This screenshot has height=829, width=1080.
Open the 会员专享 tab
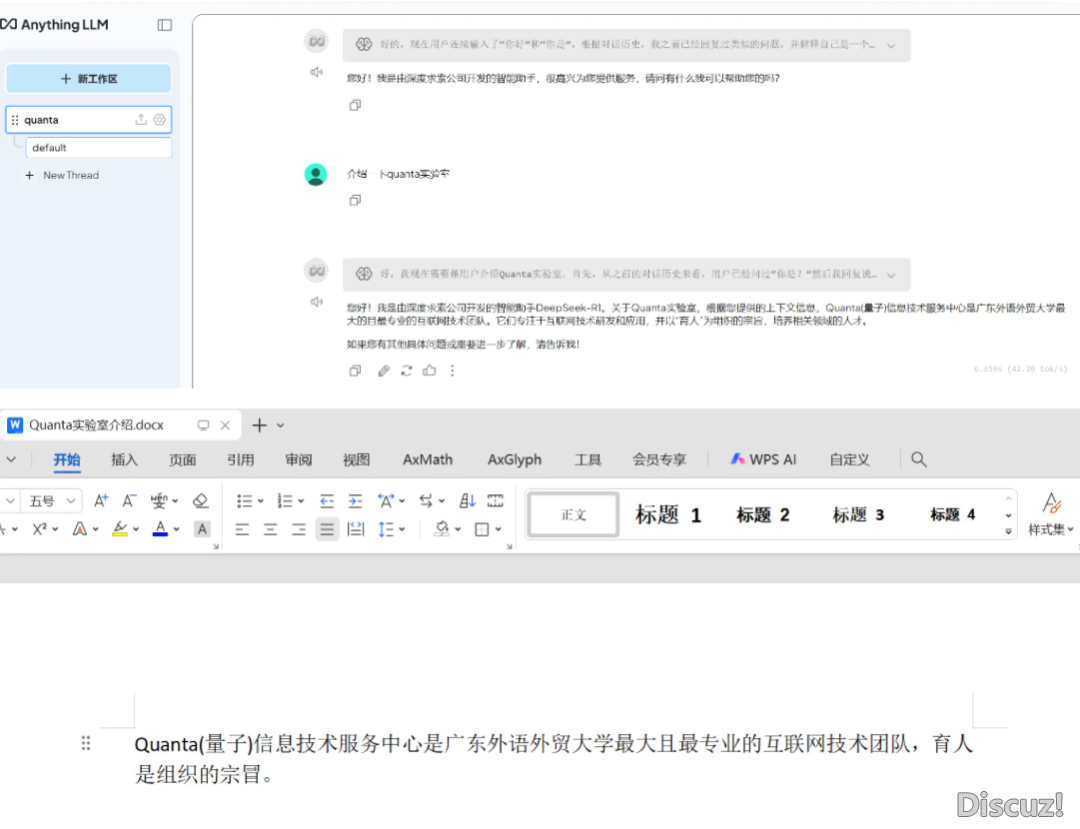[659, 460]
